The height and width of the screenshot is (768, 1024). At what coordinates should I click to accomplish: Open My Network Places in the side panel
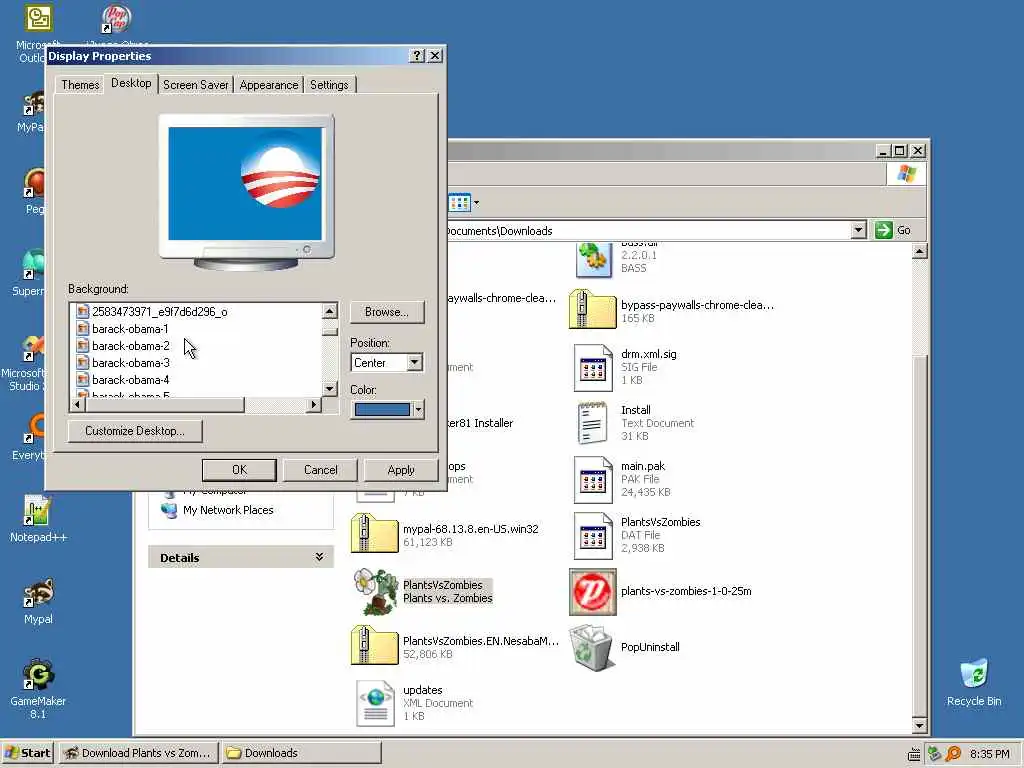coord(228,510)
